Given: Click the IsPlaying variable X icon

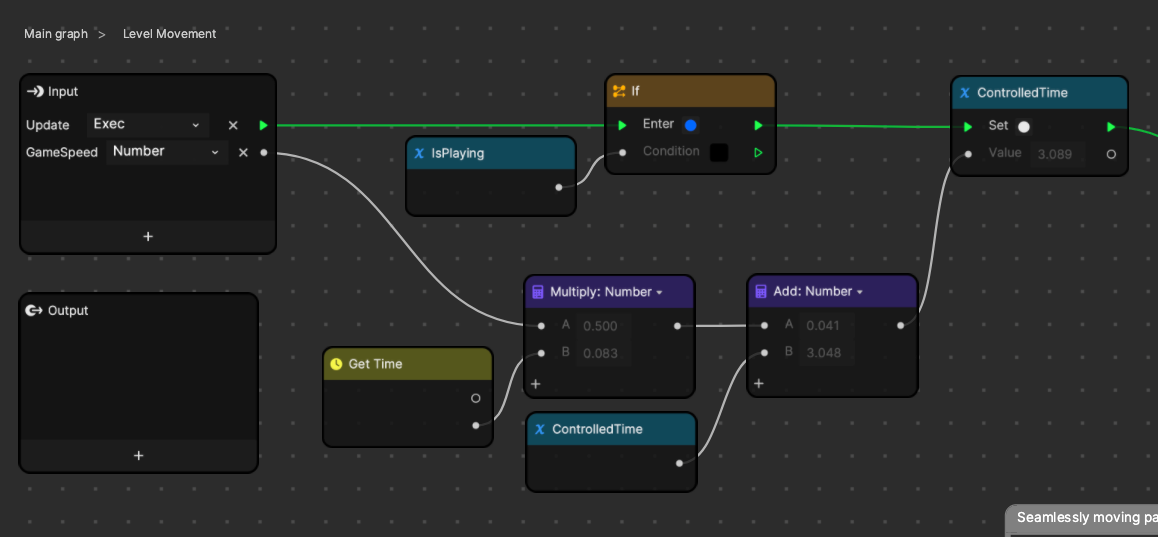Looking at the screenshot, I should coord(419,154).
